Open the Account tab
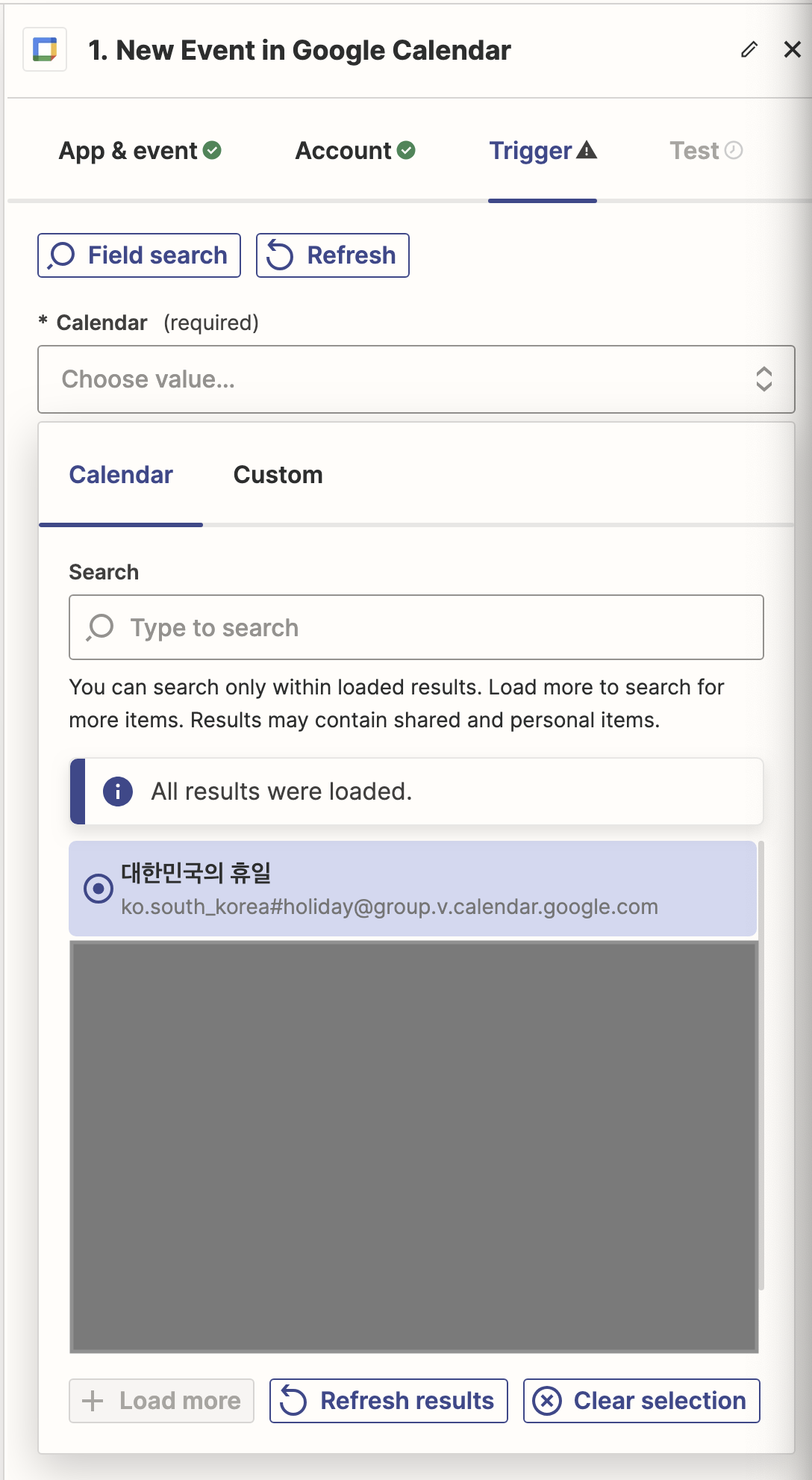Image resolution: width=812 pixels, height=1480 pixels. [355, 151]
